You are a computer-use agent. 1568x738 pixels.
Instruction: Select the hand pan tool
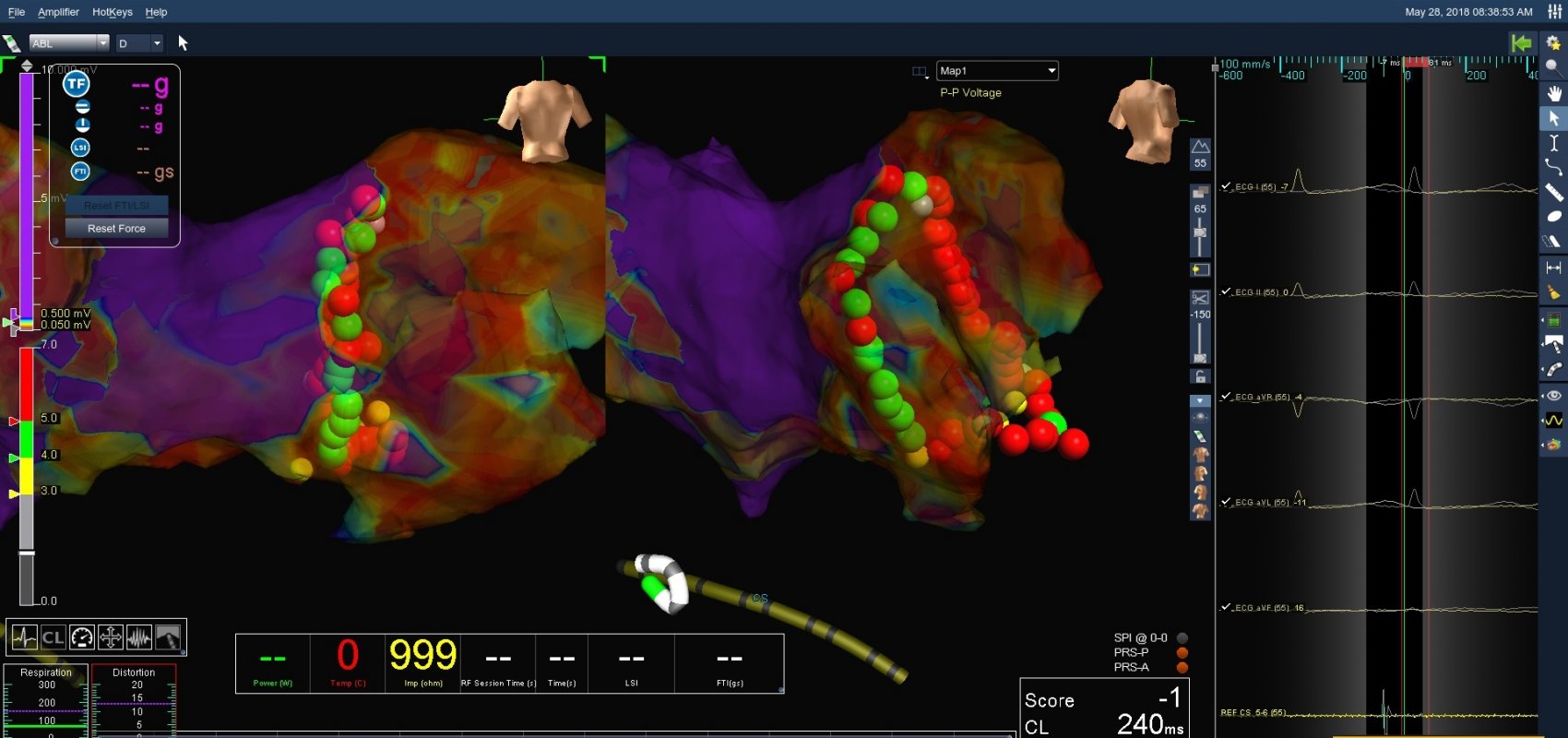point(1554,93)
